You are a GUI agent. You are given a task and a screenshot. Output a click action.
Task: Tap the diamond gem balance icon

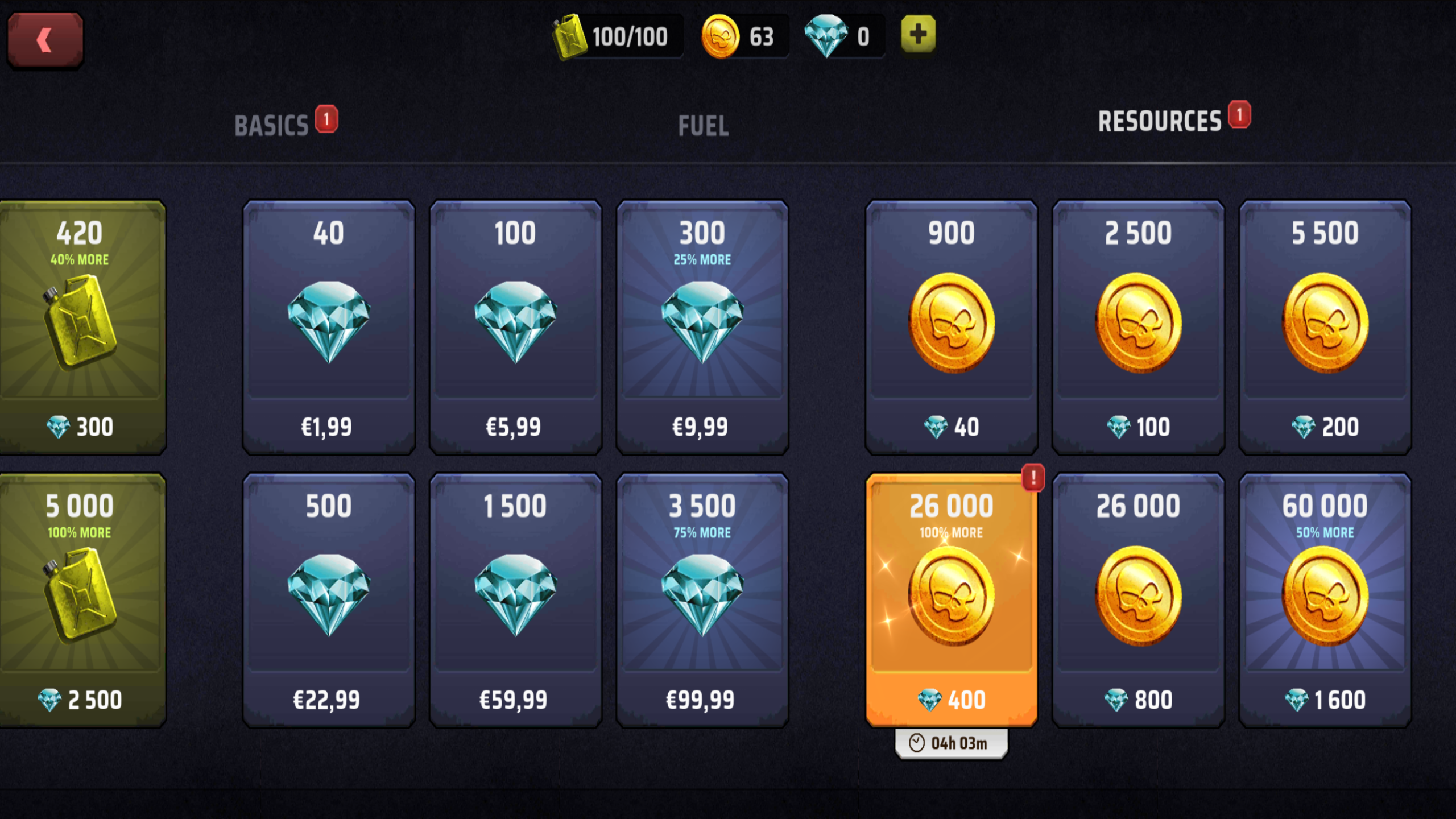click(x=826, y=36)
